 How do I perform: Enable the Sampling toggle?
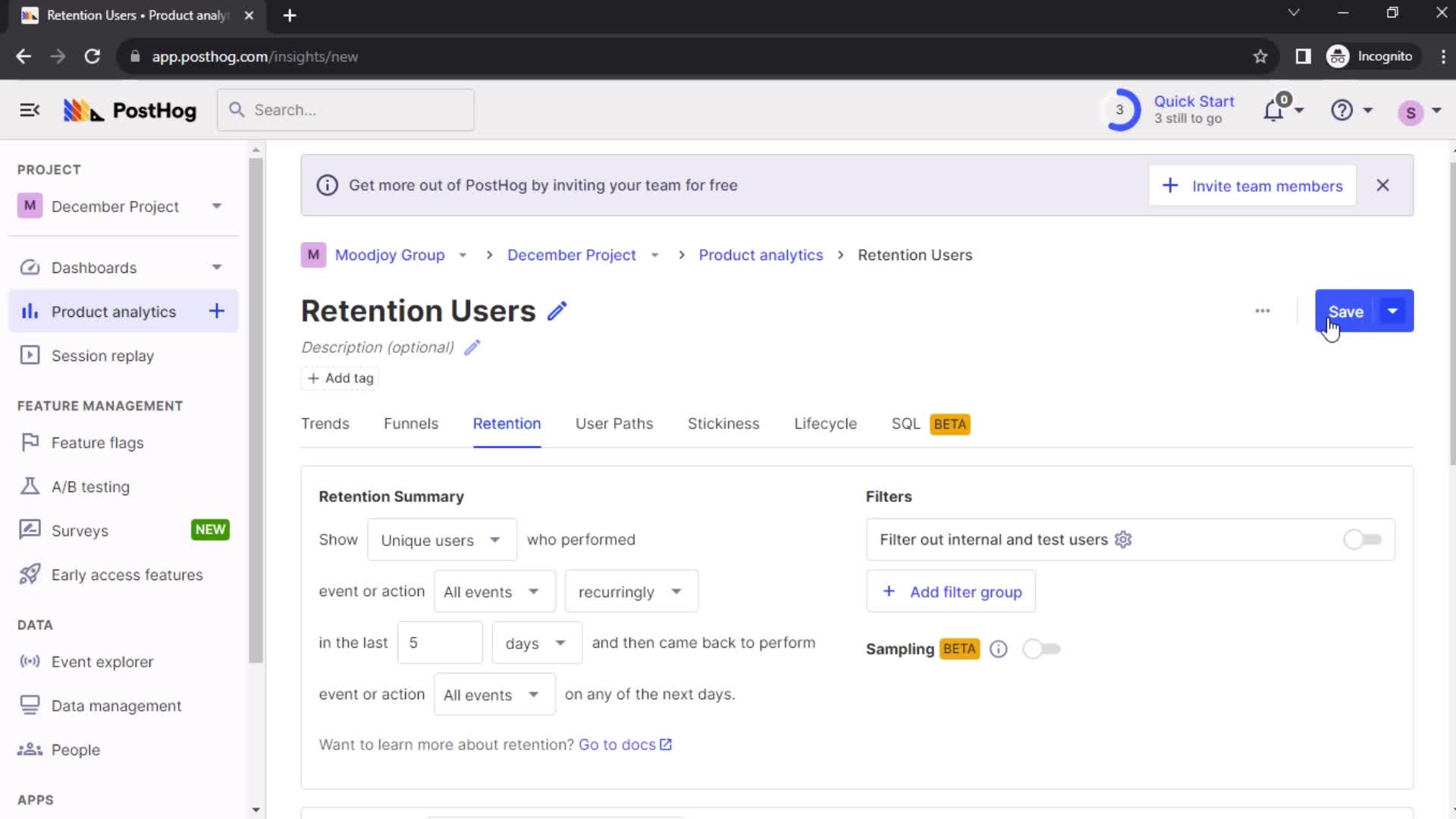pos(1041,649)
